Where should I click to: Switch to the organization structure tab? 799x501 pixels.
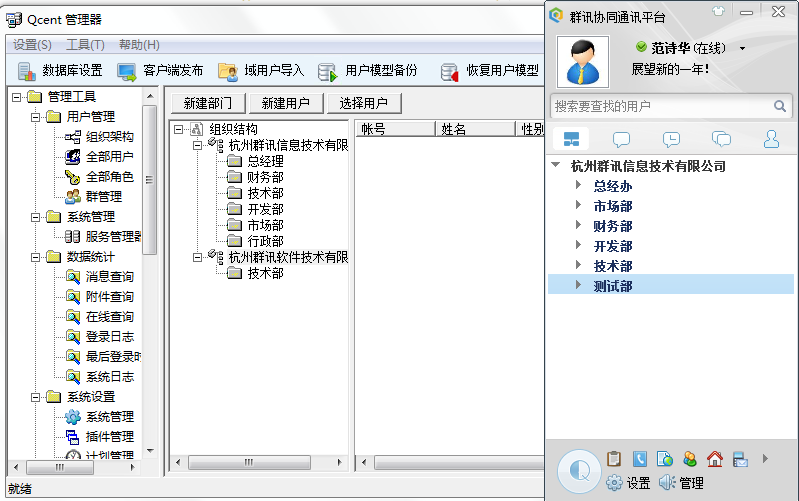pos(571,139)
